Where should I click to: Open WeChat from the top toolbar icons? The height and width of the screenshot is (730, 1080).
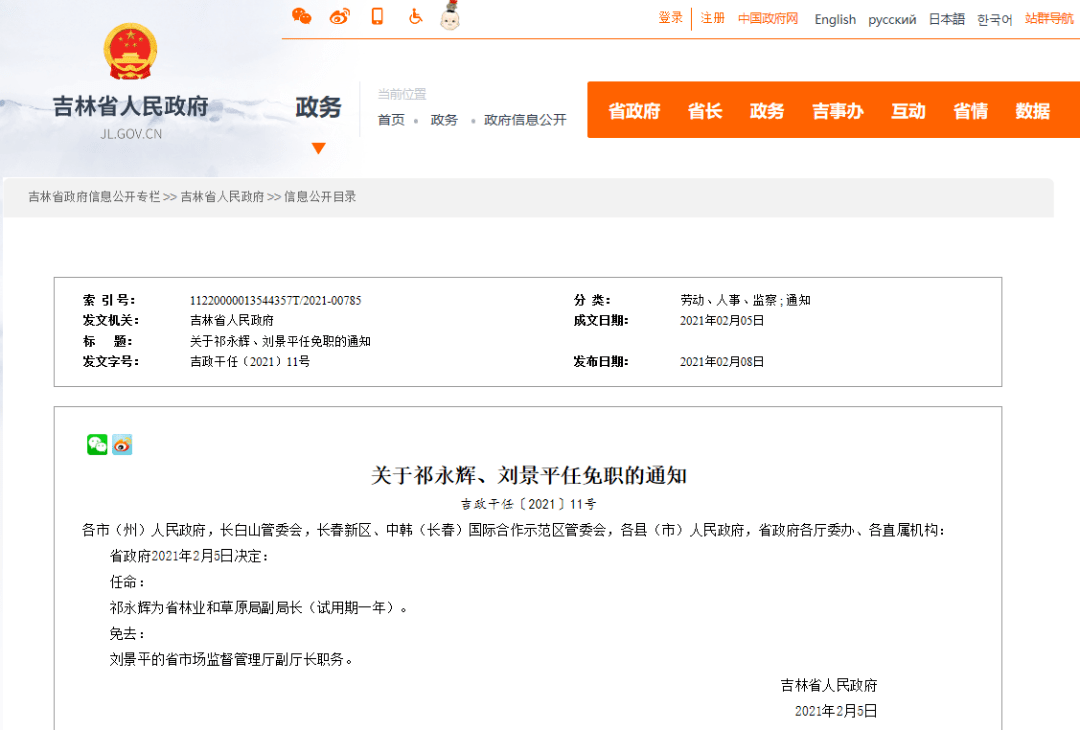pos(302,17)
